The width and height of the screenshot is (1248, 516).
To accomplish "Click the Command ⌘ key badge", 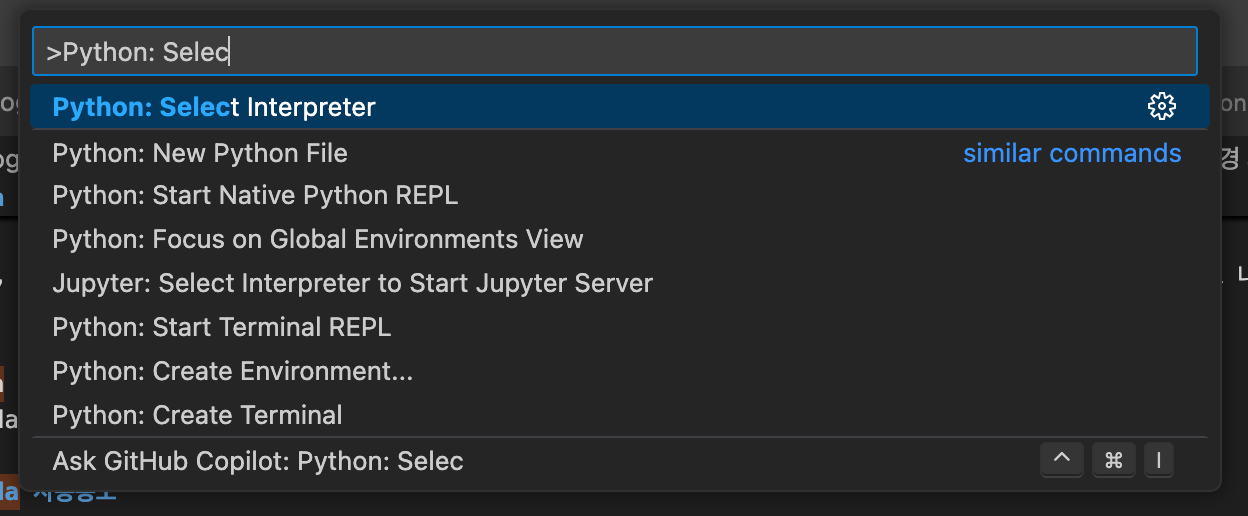I will click(1114, 460).
